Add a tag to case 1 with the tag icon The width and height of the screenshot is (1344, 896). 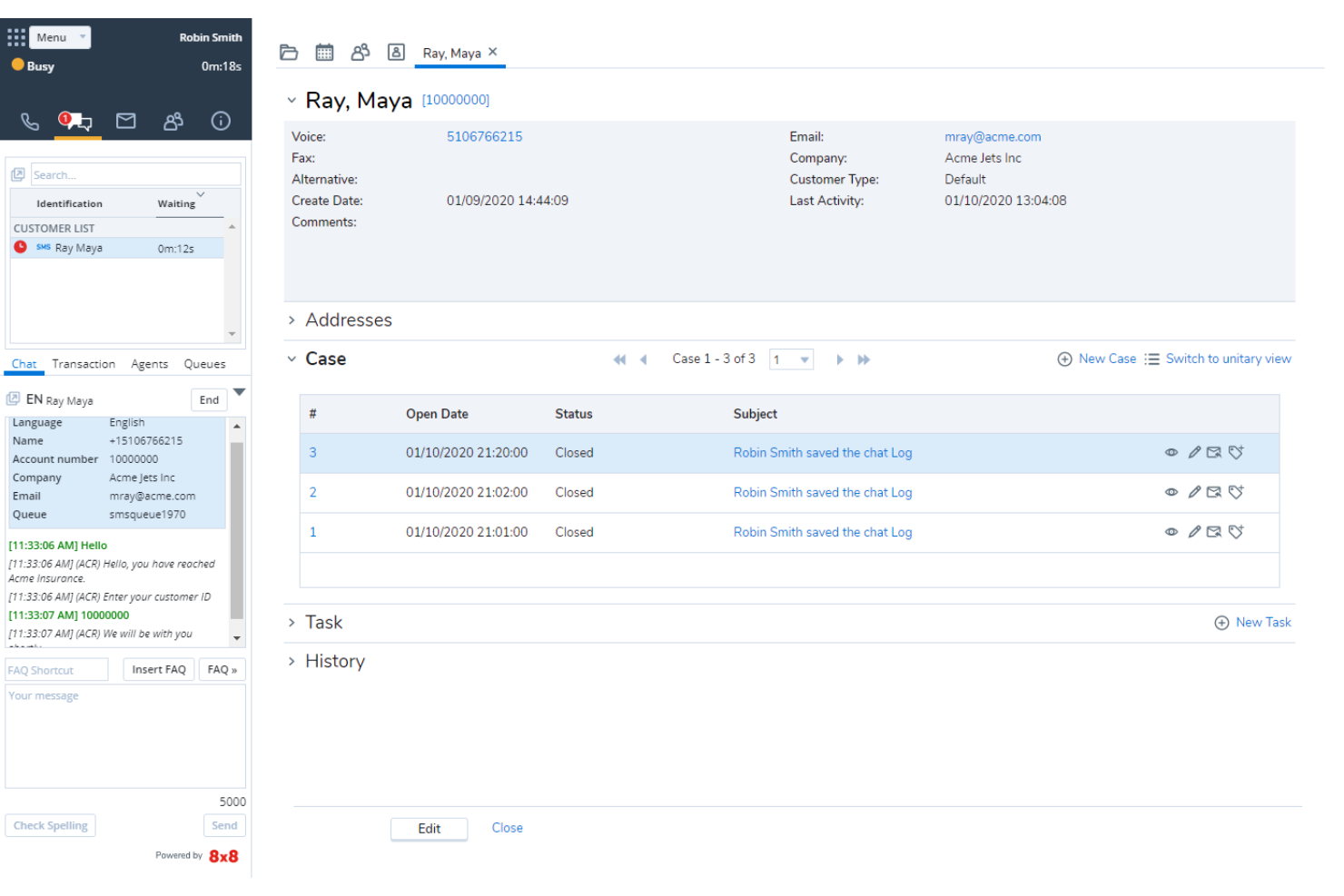coord(1236,532)
